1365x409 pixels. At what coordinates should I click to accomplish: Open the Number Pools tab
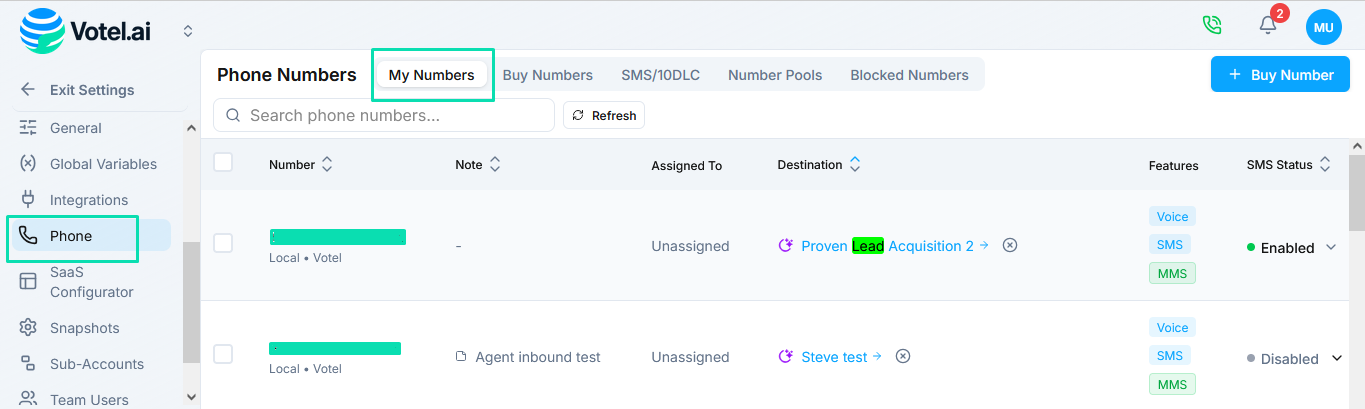point(775,75)
